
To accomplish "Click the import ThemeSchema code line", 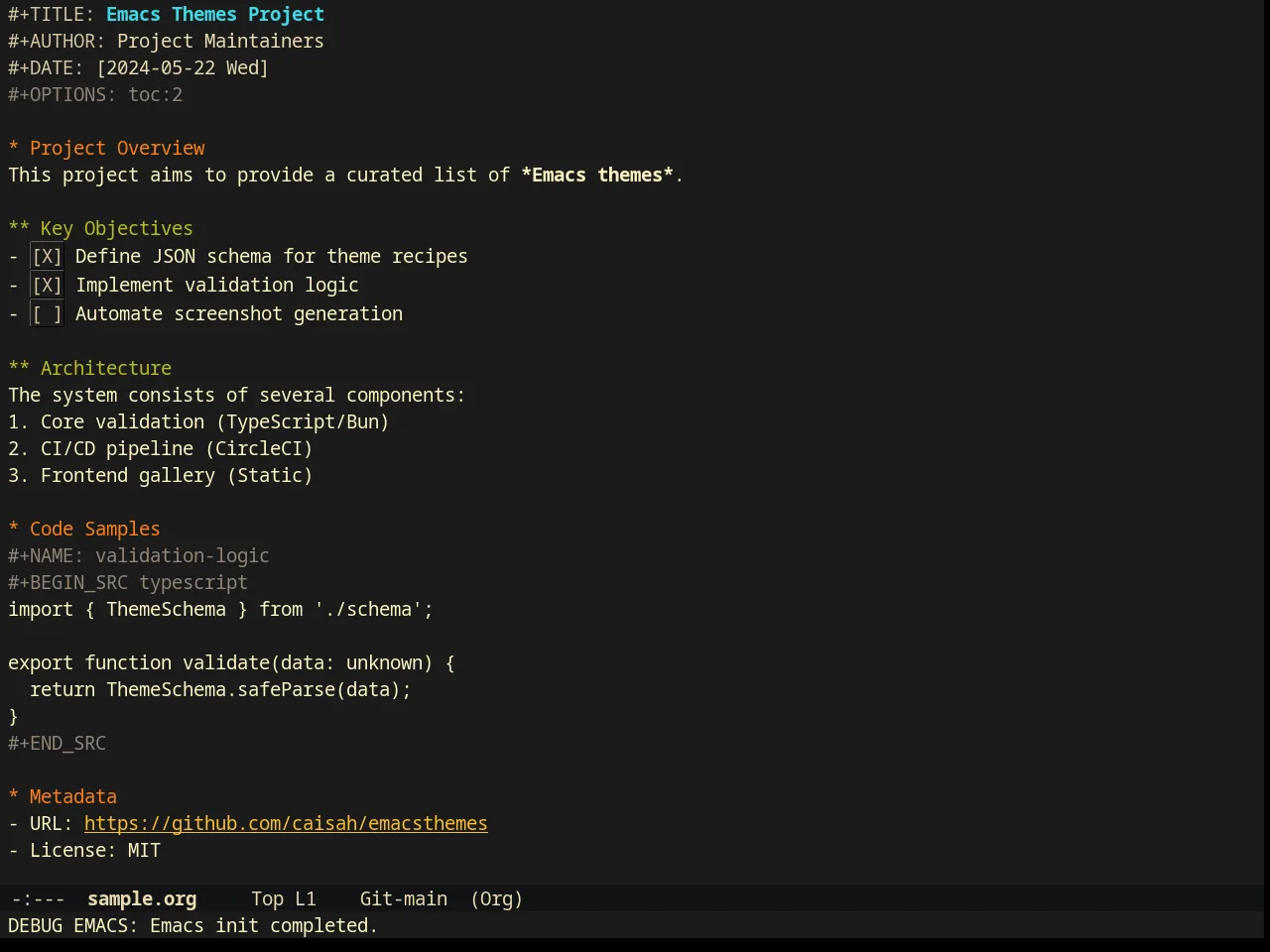I will pyautogui.click(x=220, y=609).
